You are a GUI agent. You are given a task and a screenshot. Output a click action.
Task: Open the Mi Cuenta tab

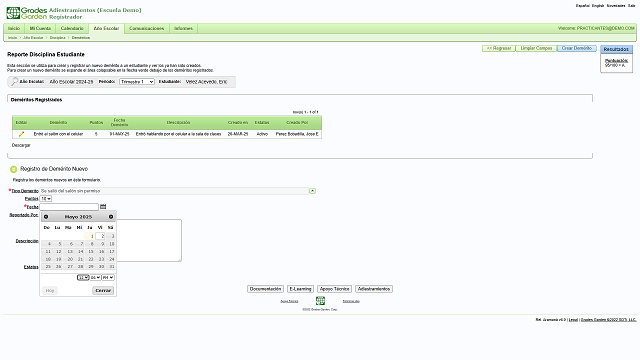pyautogui.click(x=40, y=29)
